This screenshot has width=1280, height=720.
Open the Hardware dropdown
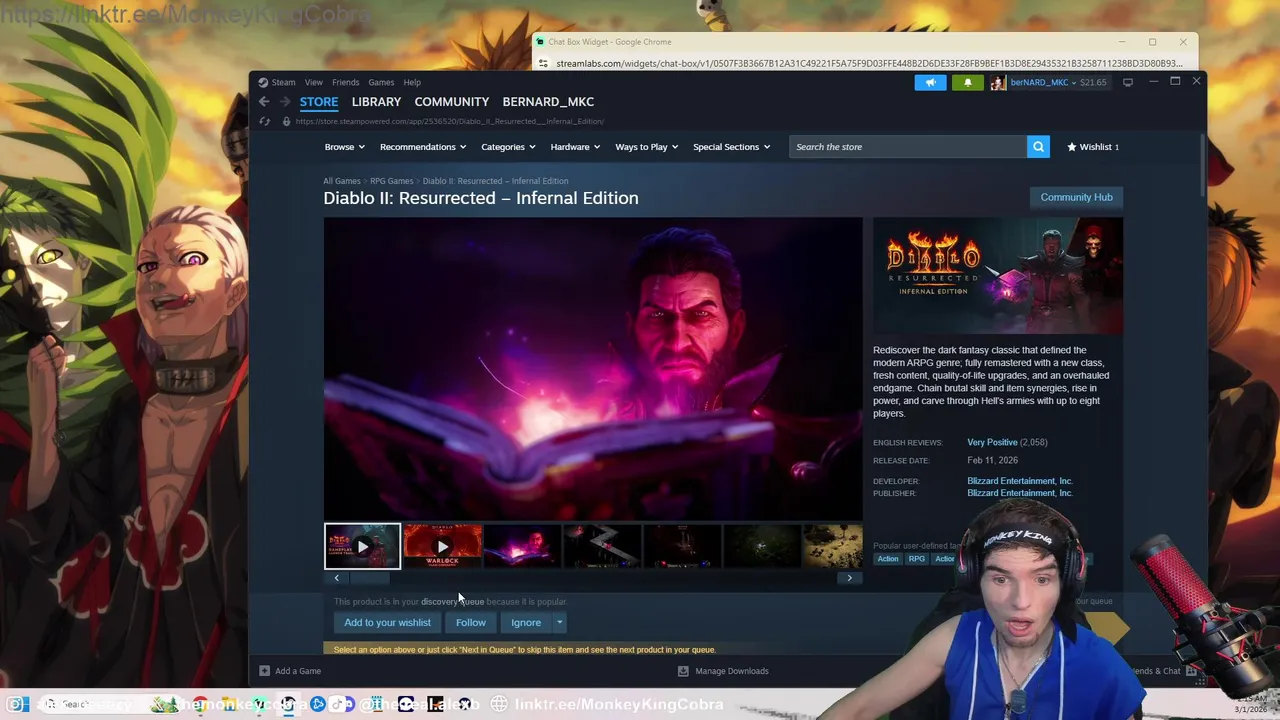(x=575, y=147)
